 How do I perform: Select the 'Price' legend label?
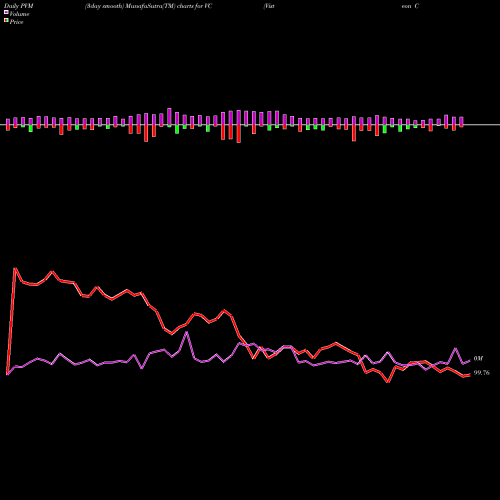point(16,22)
